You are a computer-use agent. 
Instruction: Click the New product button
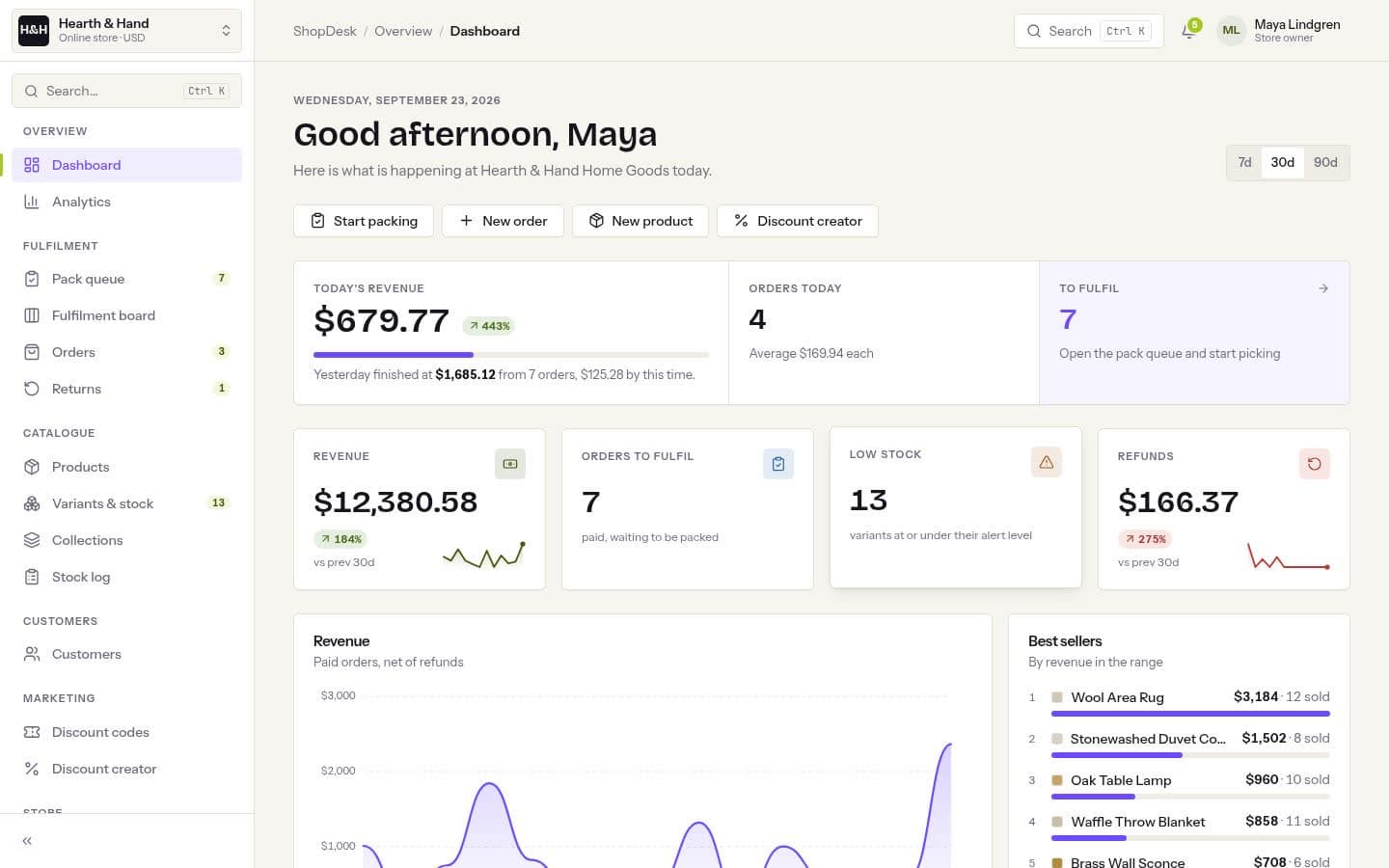[640, 221]
